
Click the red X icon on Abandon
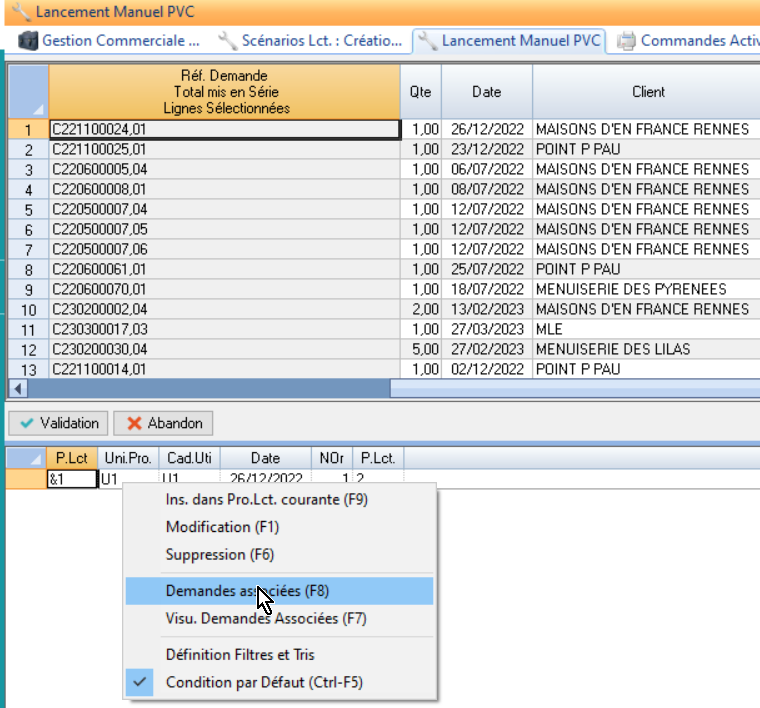pos(134,423)
